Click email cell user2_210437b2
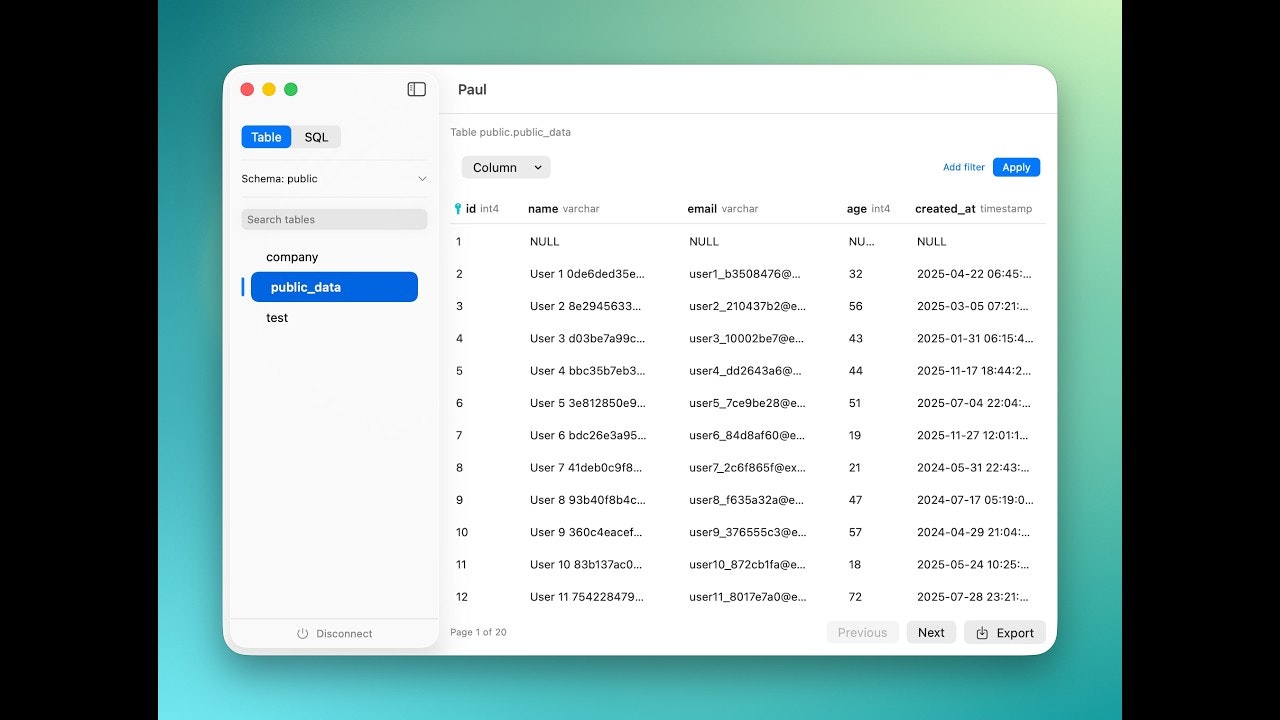Viewport: 1280px width, 720px height. click(x=747, y=306)
